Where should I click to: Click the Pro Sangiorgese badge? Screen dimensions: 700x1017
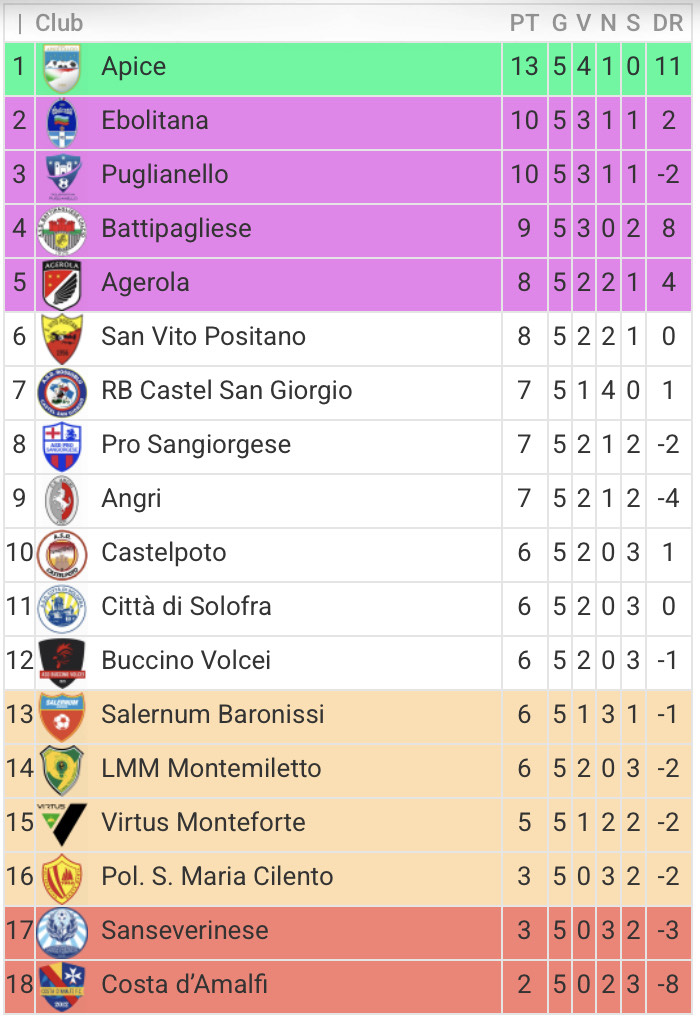click(x=62, y=446)
